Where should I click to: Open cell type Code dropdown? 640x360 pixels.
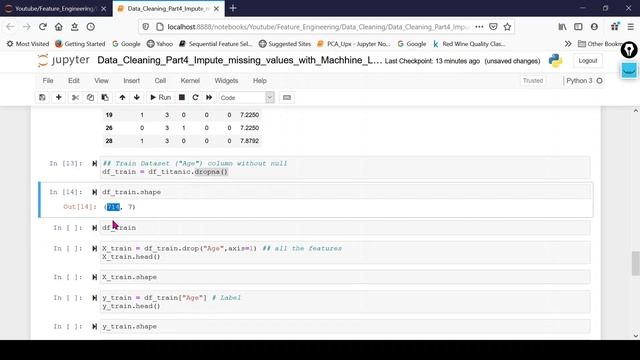click(246, 98)
